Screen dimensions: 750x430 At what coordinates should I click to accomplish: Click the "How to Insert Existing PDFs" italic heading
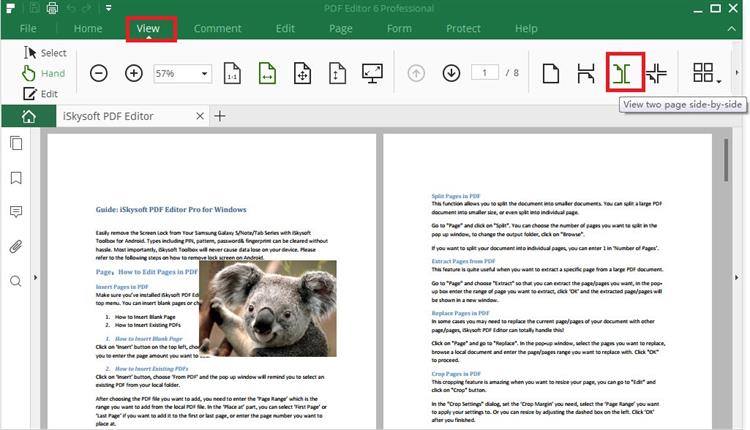pyautogui.click(x=151, y=369)
